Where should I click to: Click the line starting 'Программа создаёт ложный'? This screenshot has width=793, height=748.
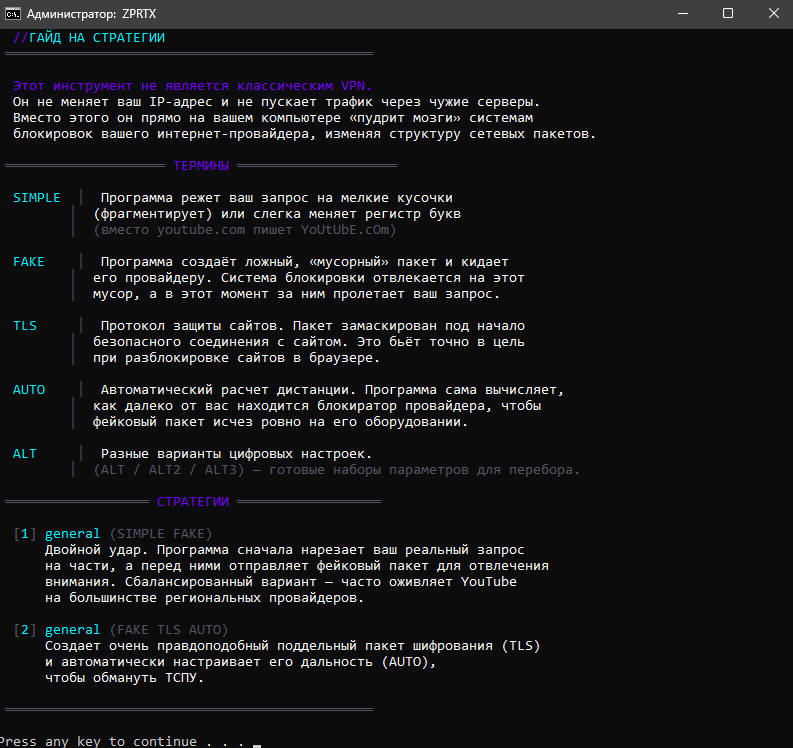(x=304, y=262)
